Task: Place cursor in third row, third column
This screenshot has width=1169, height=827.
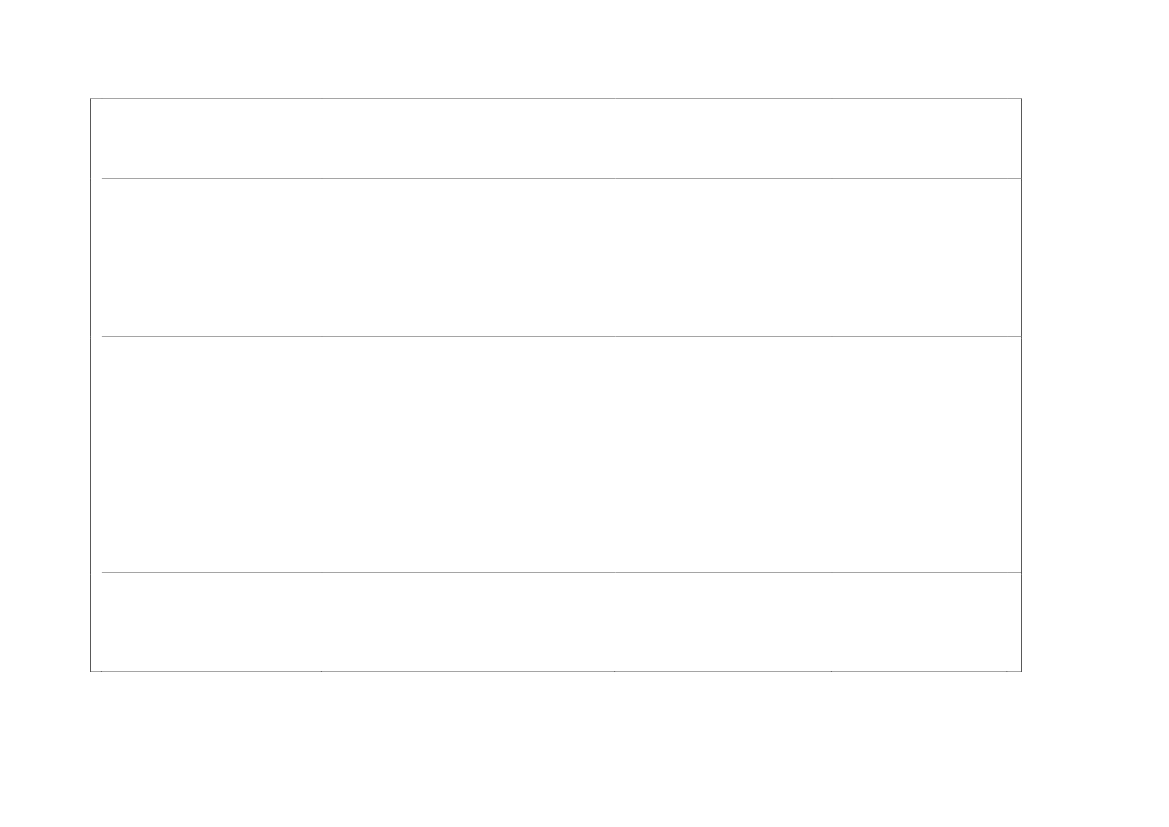Action: coord(721,454)
